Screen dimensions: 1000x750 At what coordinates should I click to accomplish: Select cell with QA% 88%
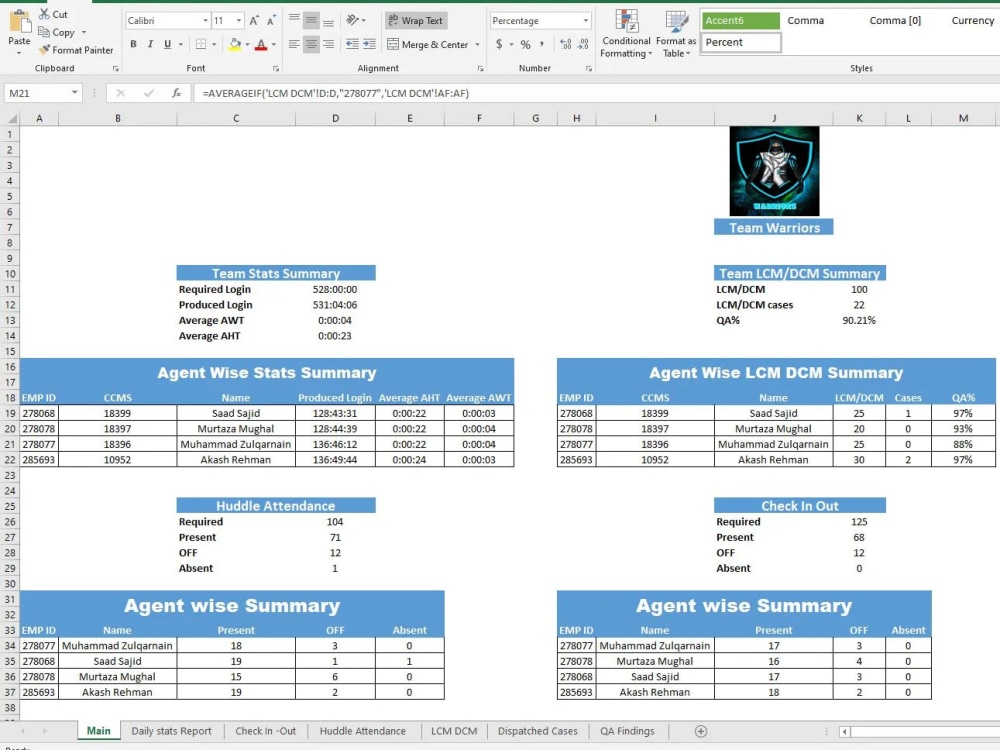point(963,445)
